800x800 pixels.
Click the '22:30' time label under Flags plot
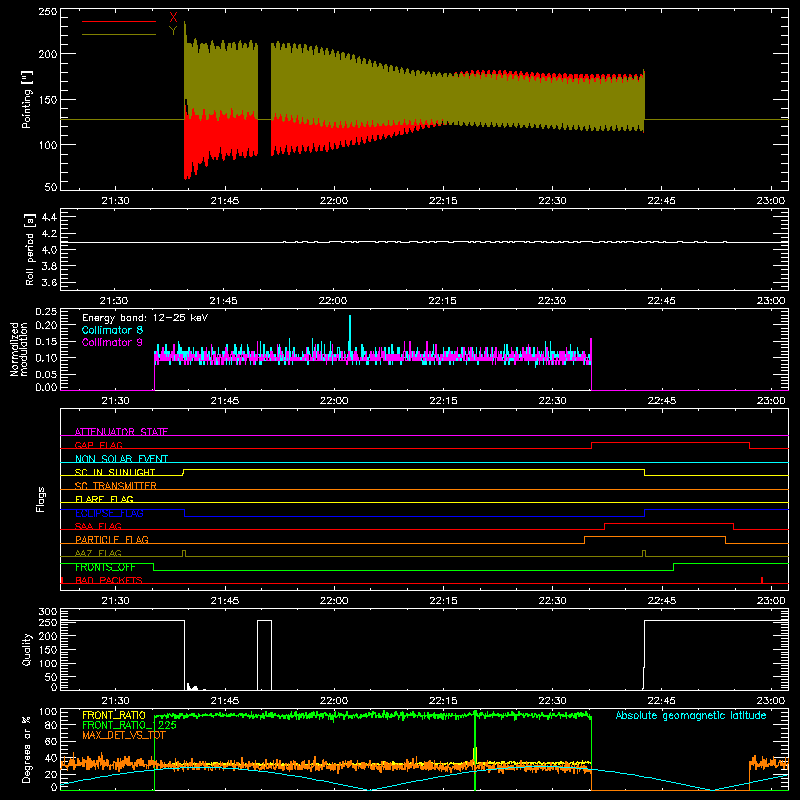click(x=552, y=601)
